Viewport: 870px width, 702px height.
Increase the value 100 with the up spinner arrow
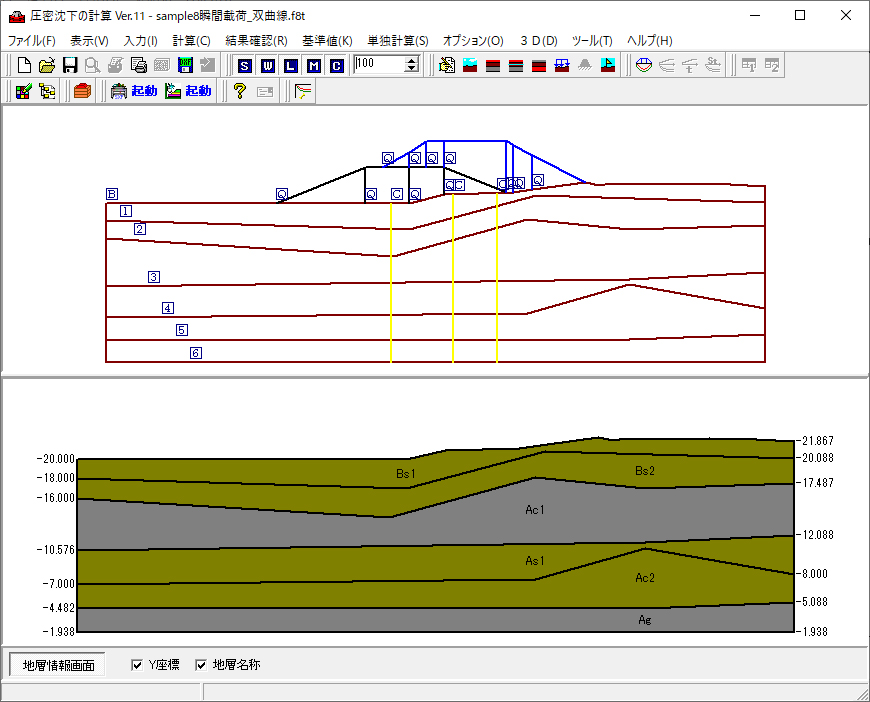click(411, 60)
